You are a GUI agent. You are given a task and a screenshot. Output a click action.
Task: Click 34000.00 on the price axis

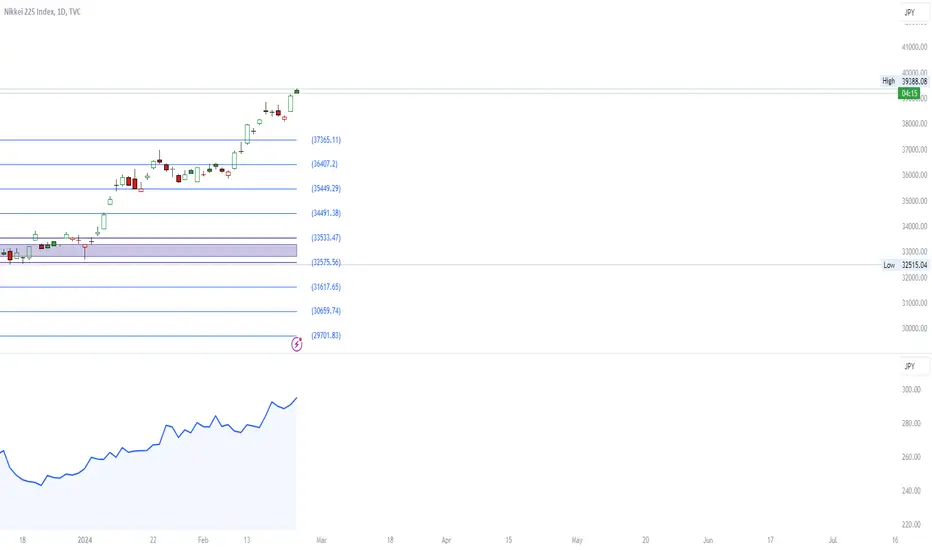pyautogui.click(x=914, y=226)
